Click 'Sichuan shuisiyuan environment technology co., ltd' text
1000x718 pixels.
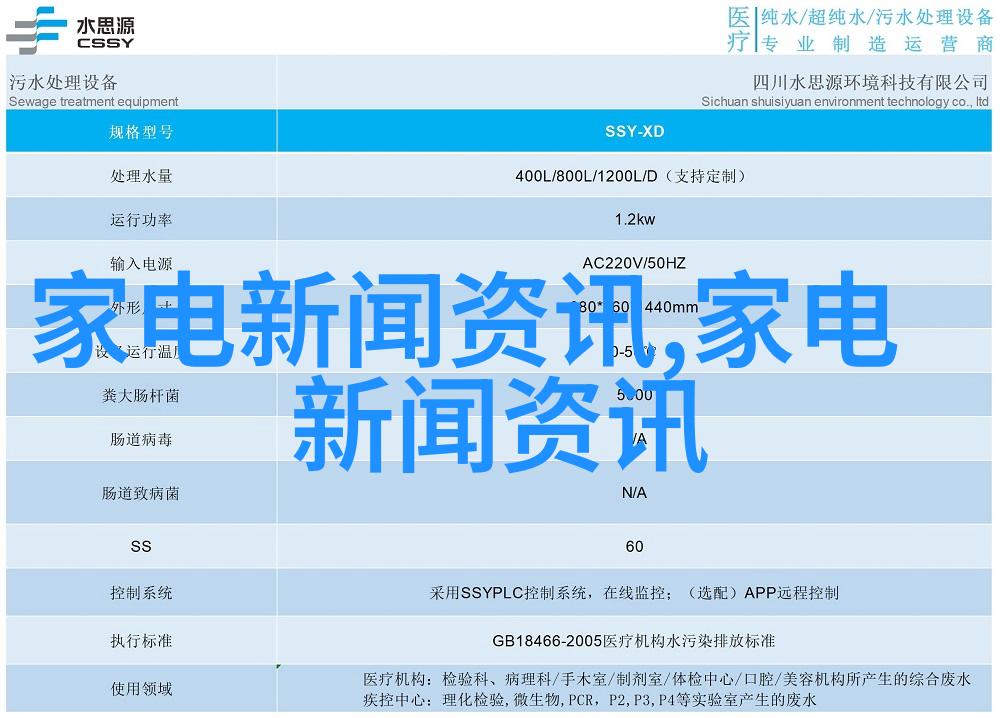coord(845,101)
